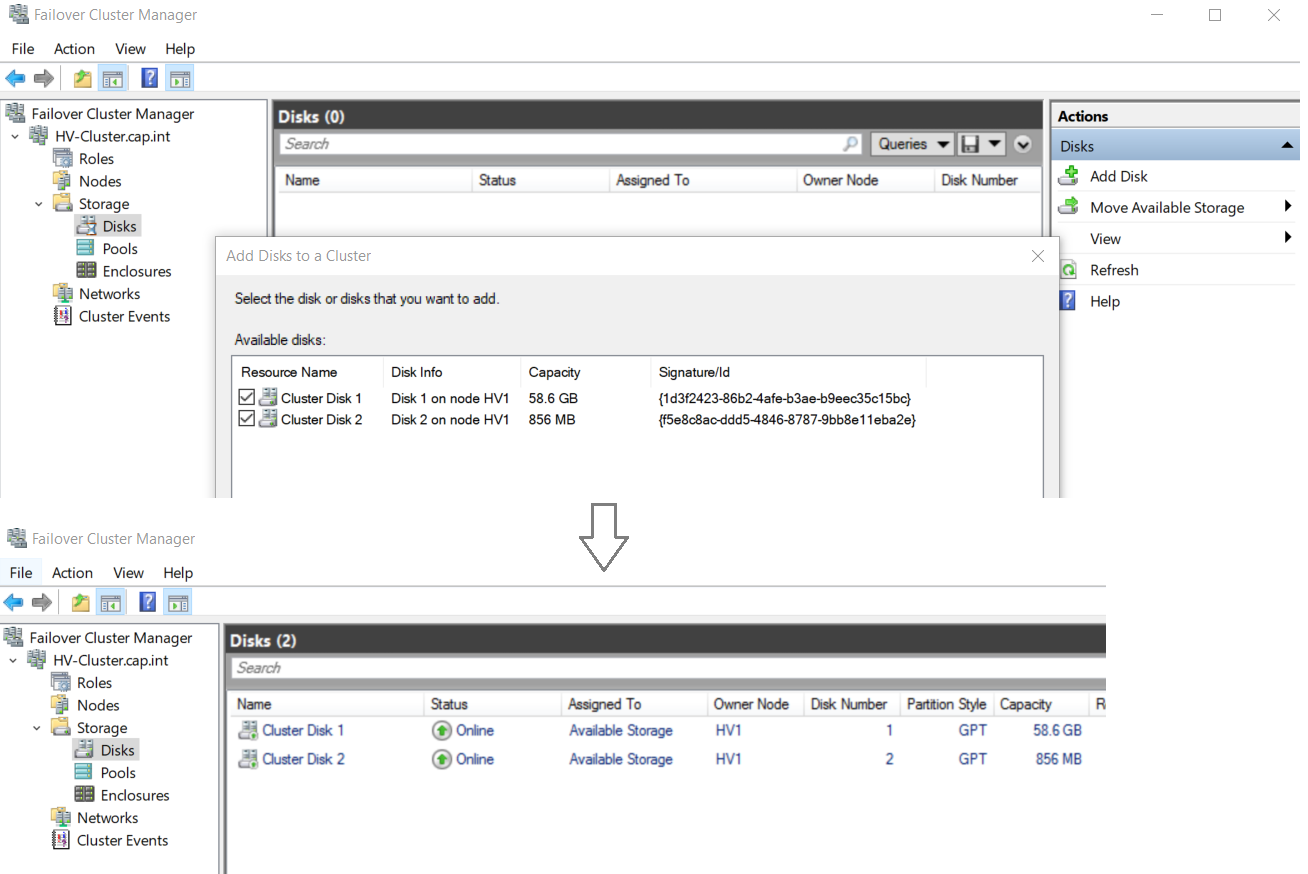Open View menu in Disks (0) window
This screenshot has width=1308, height=874.
coord(130,49)
